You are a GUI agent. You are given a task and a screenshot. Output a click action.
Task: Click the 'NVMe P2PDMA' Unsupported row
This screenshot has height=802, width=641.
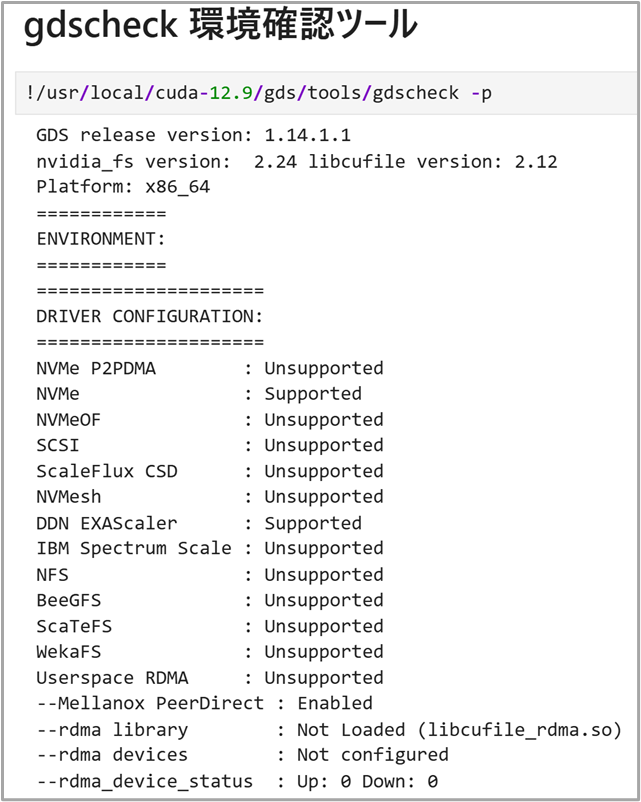pyautogui.click(x=209, y=368)
